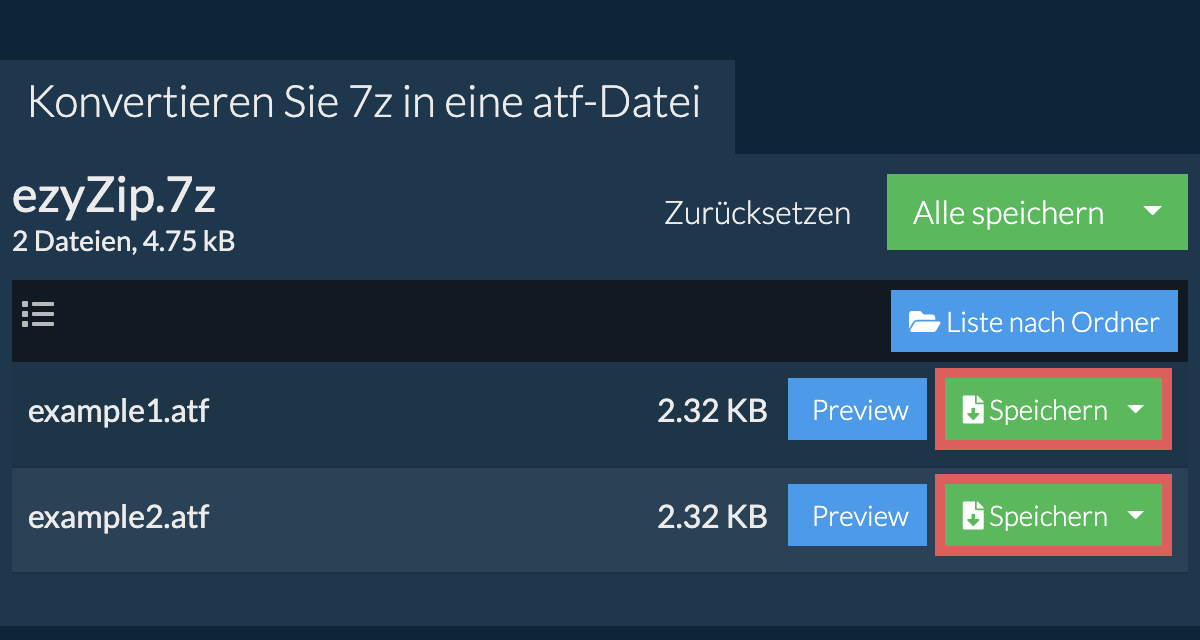Select the example1.atf file name
1200x640 pixels.
(x=119, y=411)
